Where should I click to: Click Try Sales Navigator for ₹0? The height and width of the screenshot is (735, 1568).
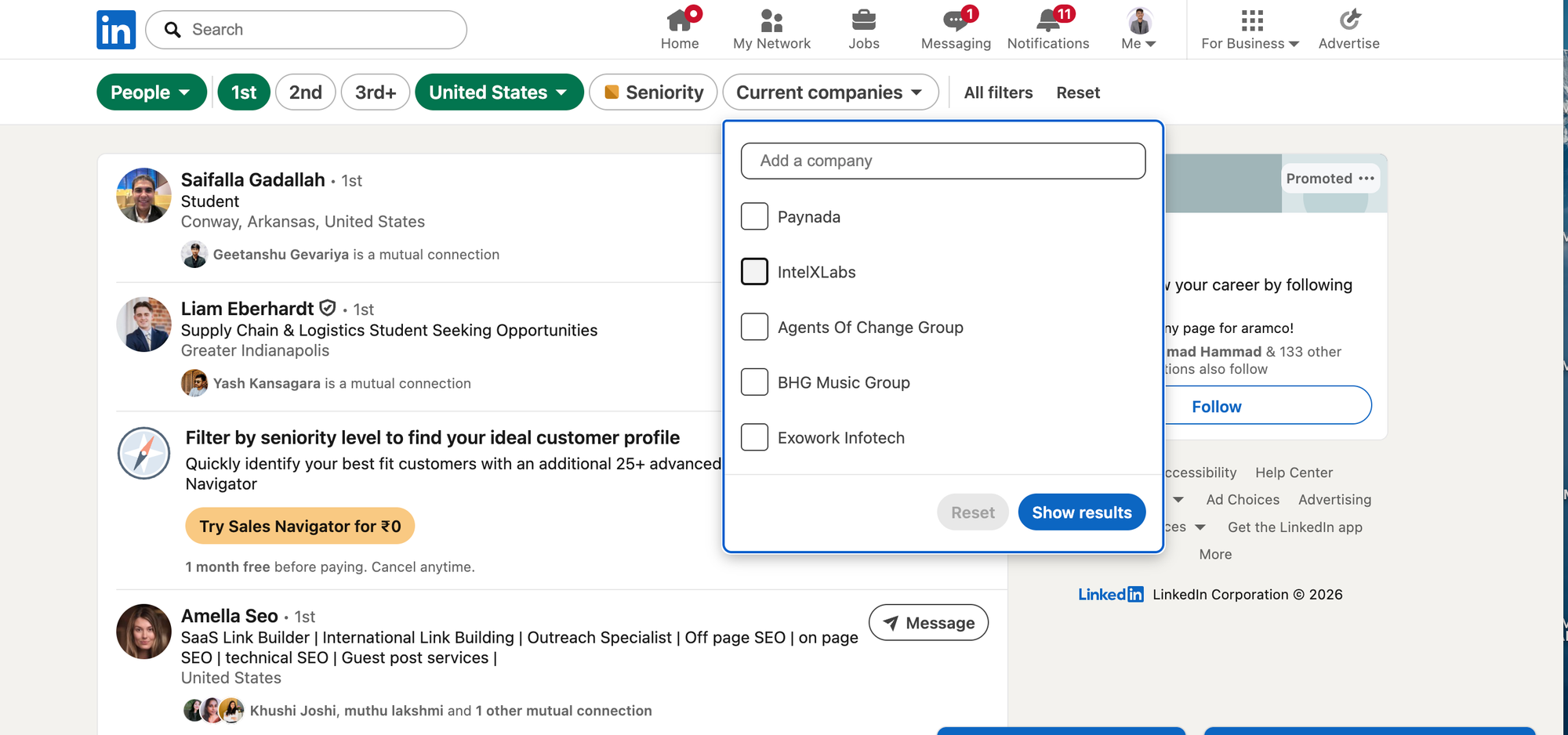(299, 526)
